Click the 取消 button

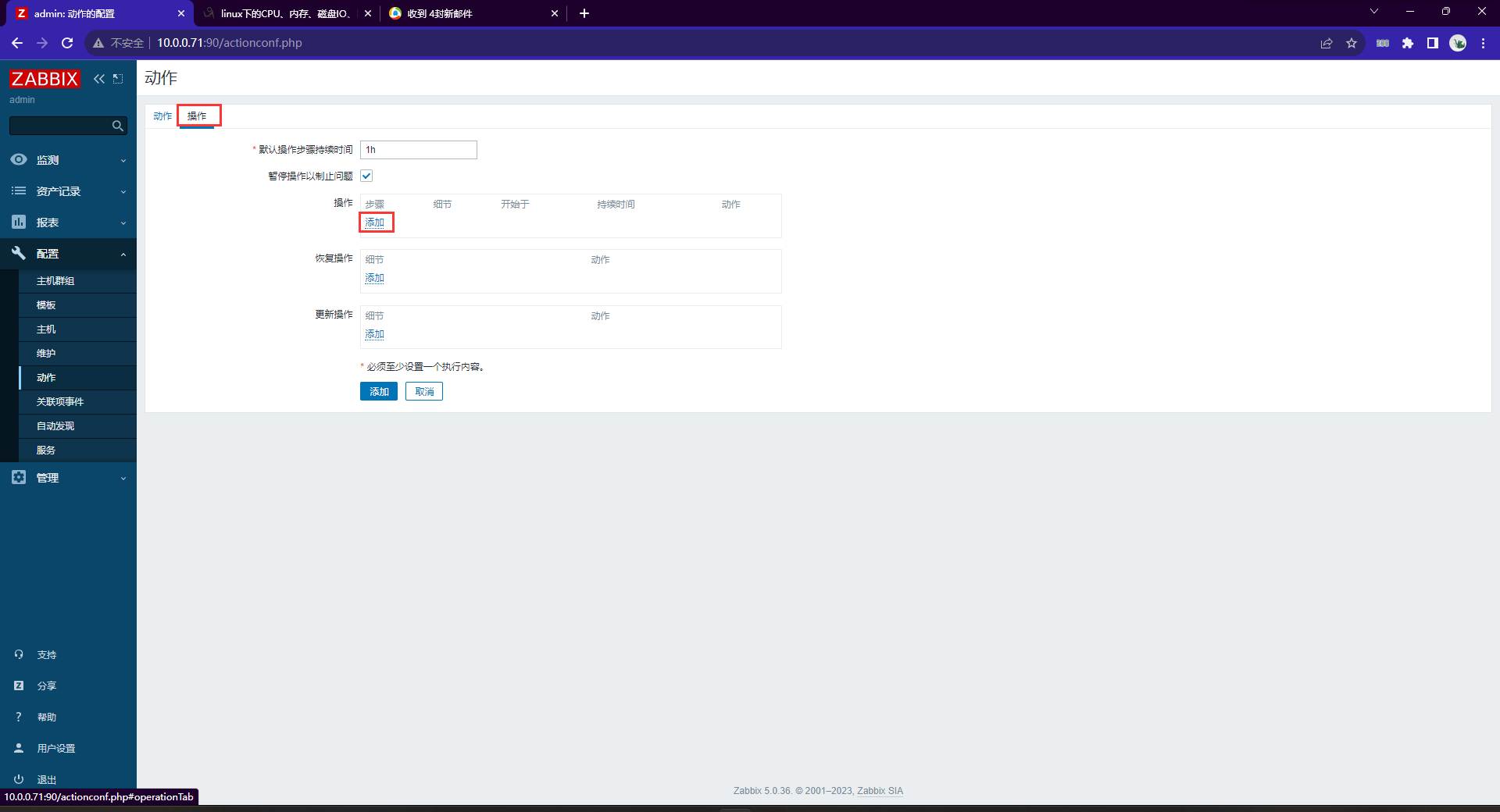[424, 391]
